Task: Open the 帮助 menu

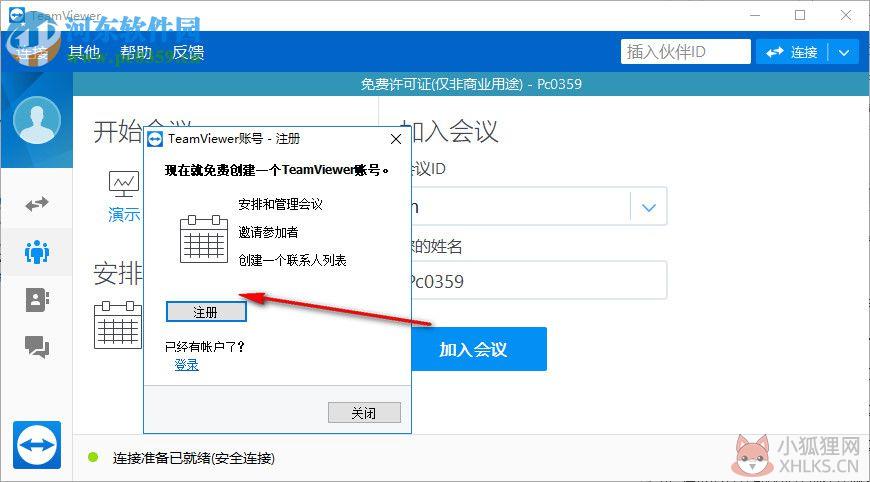Action: [136, 52]
